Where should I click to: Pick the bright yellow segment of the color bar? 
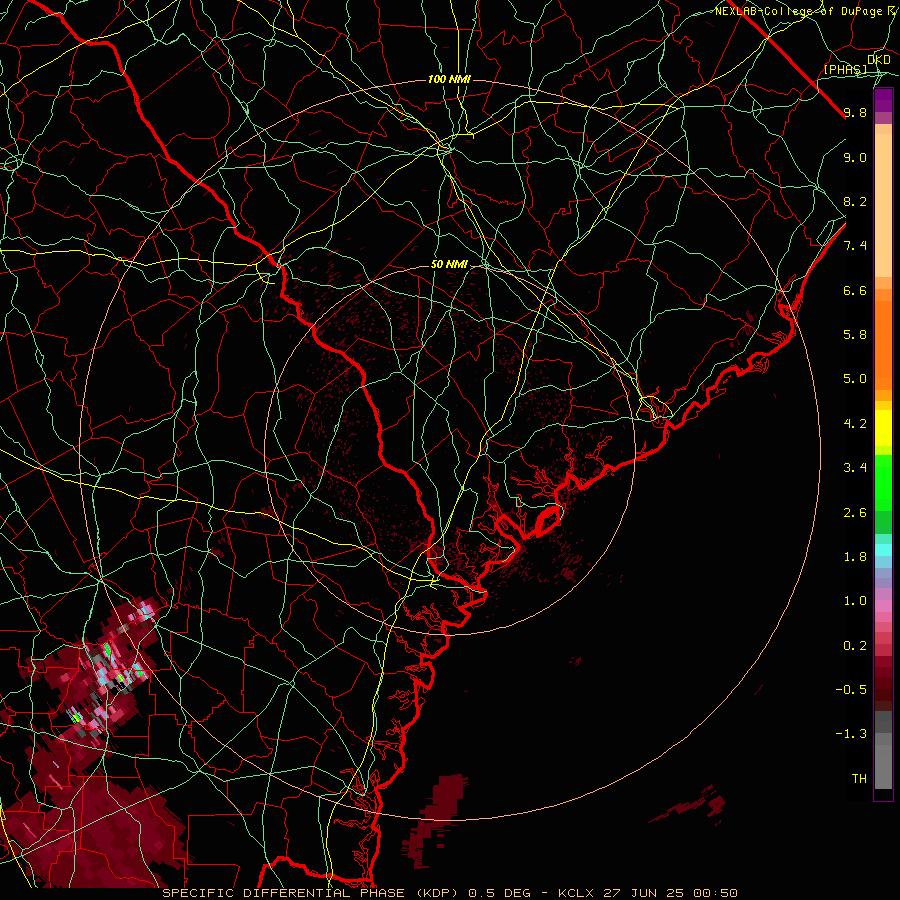(x=883, y=428)
